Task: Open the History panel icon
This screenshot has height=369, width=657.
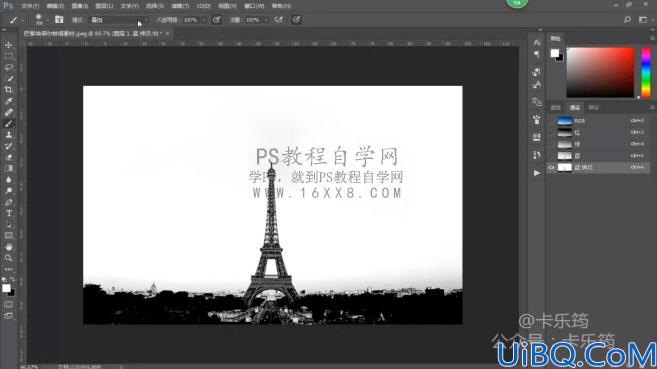Action: [537, 155]
